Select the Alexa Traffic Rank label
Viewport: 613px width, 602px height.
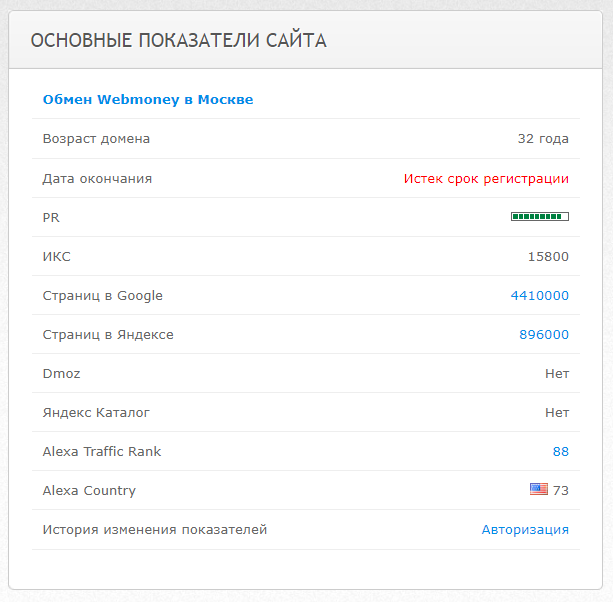pyautogui.click(x=102, y=452)
